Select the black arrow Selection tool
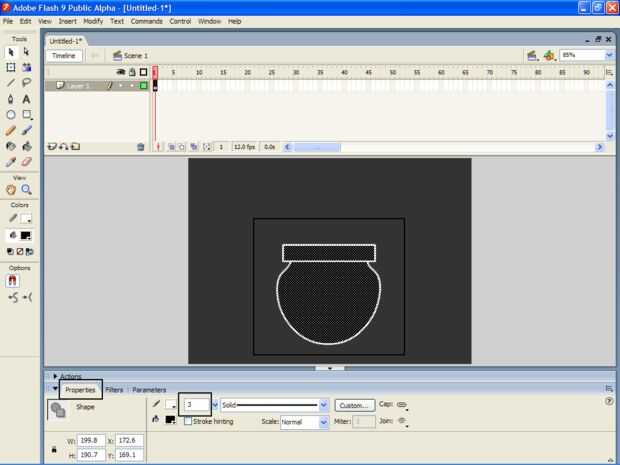 click(x=11, y=52)
